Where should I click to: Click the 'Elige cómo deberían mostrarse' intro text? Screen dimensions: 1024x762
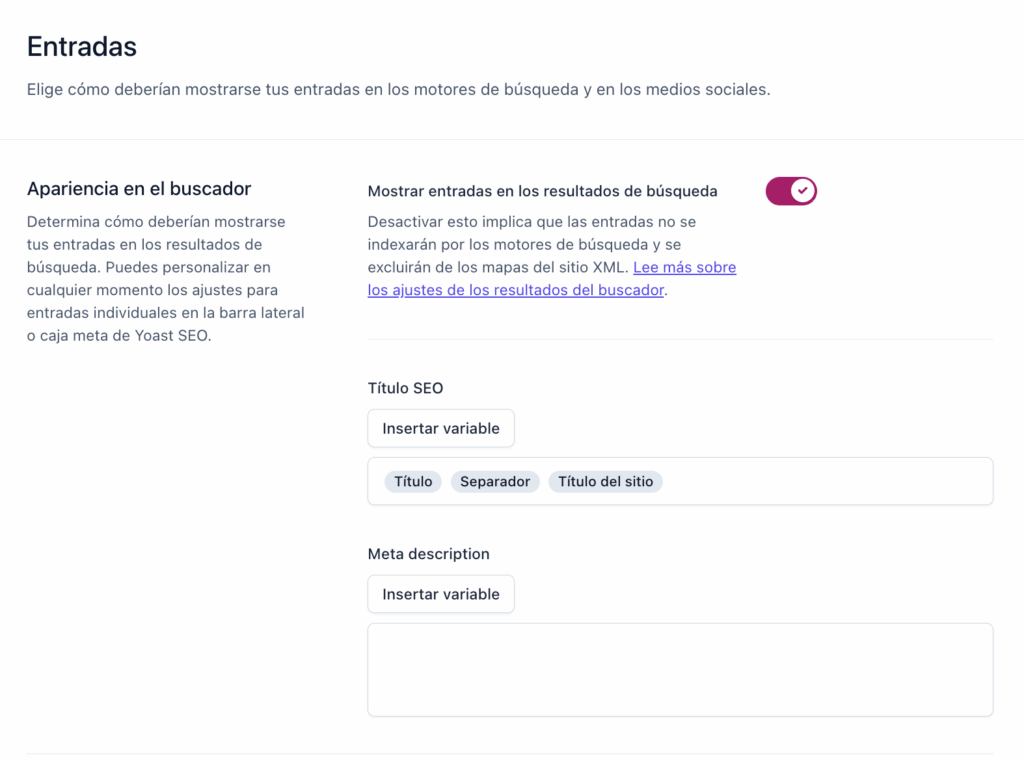[x=398, y=89]
